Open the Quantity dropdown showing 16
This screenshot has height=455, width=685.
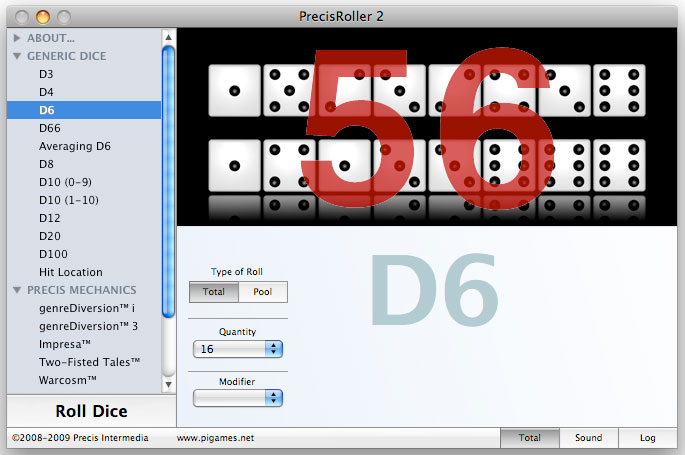click(x=238, y=349)
